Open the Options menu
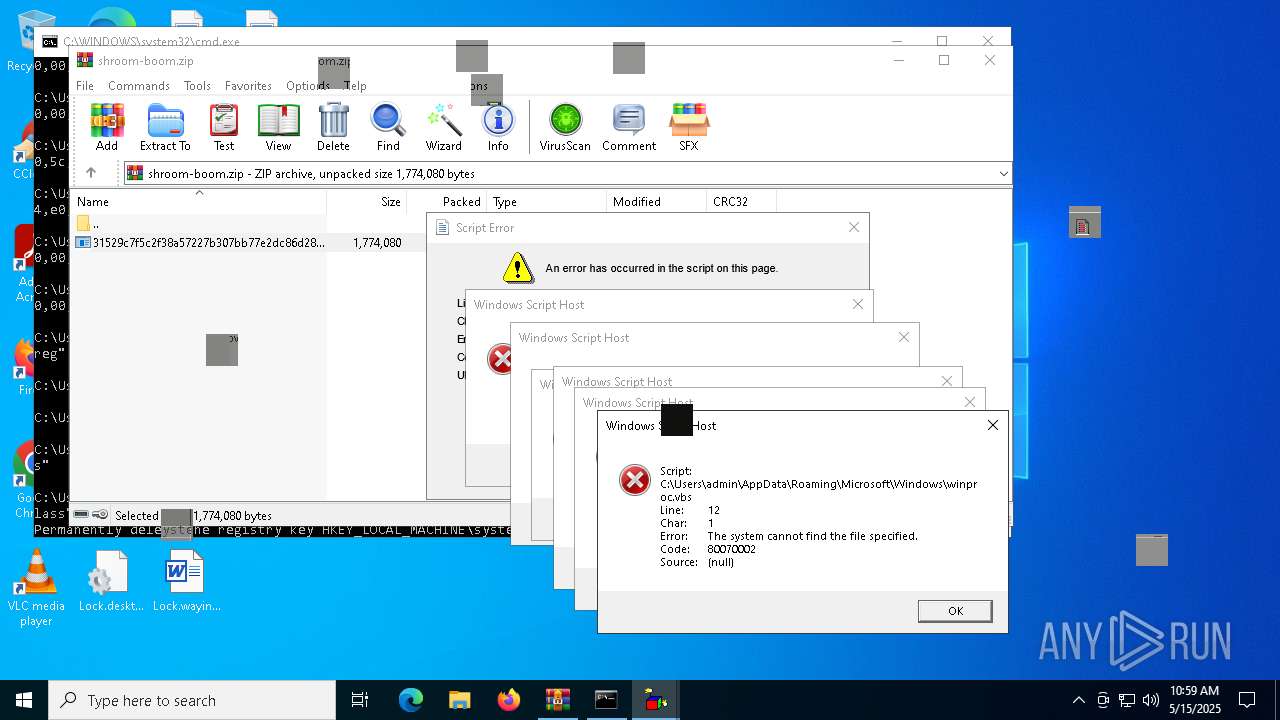 point(307,86)
